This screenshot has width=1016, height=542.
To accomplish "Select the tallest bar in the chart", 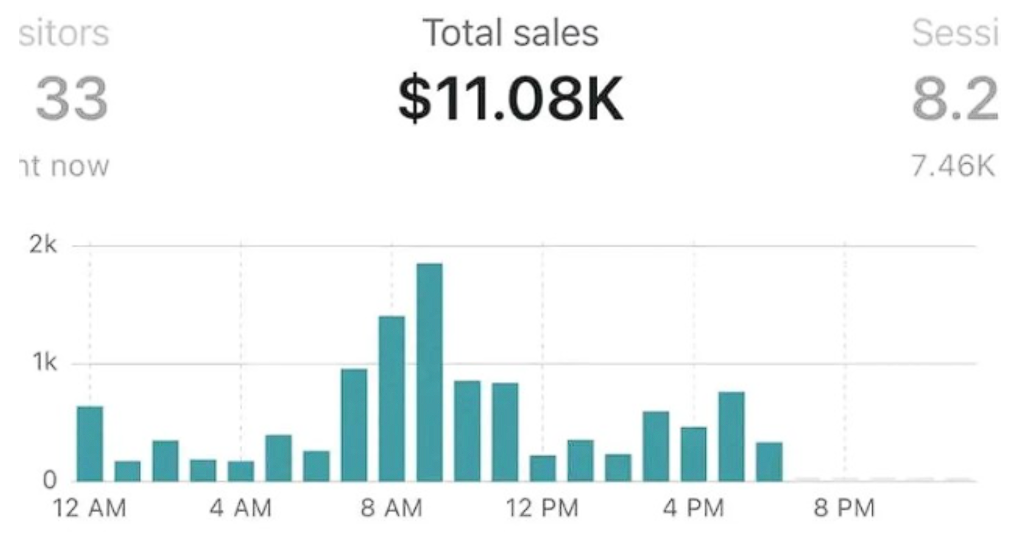I will point(429,371).
